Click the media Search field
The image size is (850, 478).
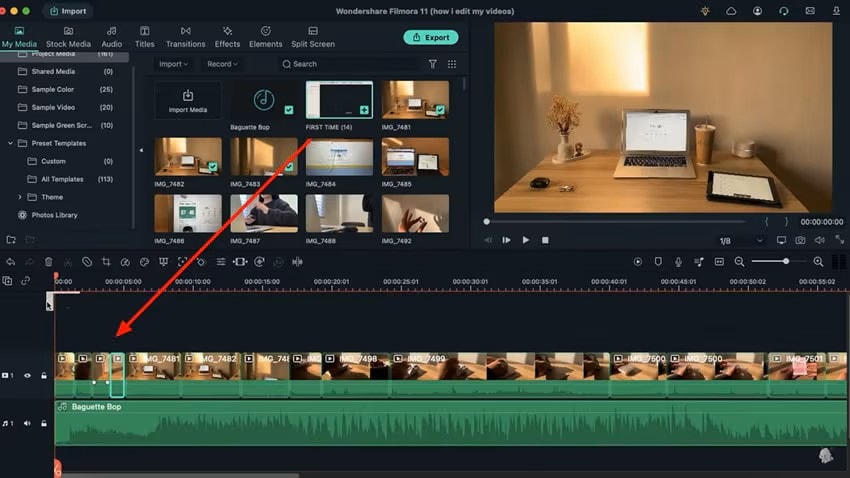[348, 64]
